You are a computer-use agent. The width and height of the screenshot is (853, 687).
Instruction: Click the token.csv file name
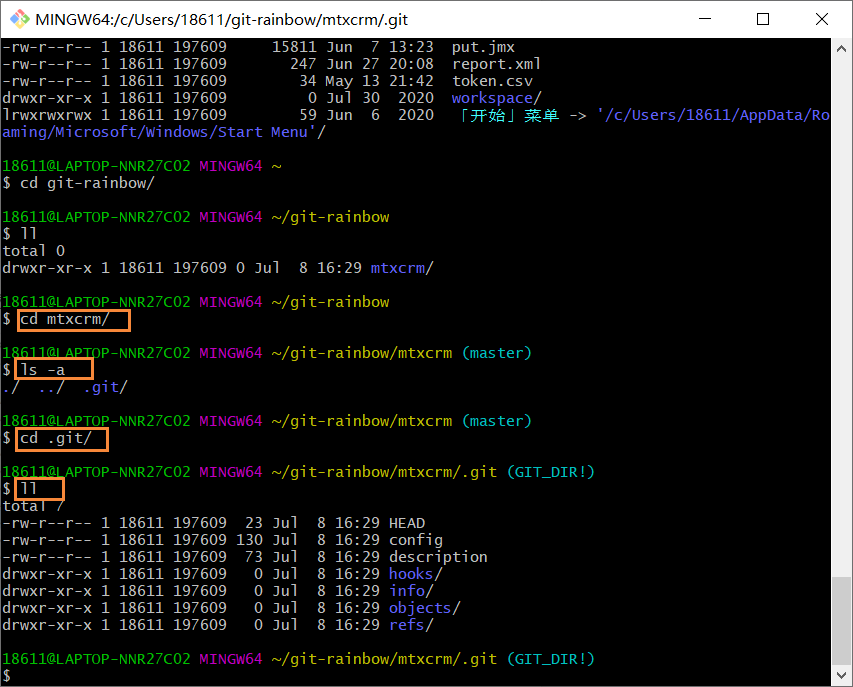[x=492, y=81]
